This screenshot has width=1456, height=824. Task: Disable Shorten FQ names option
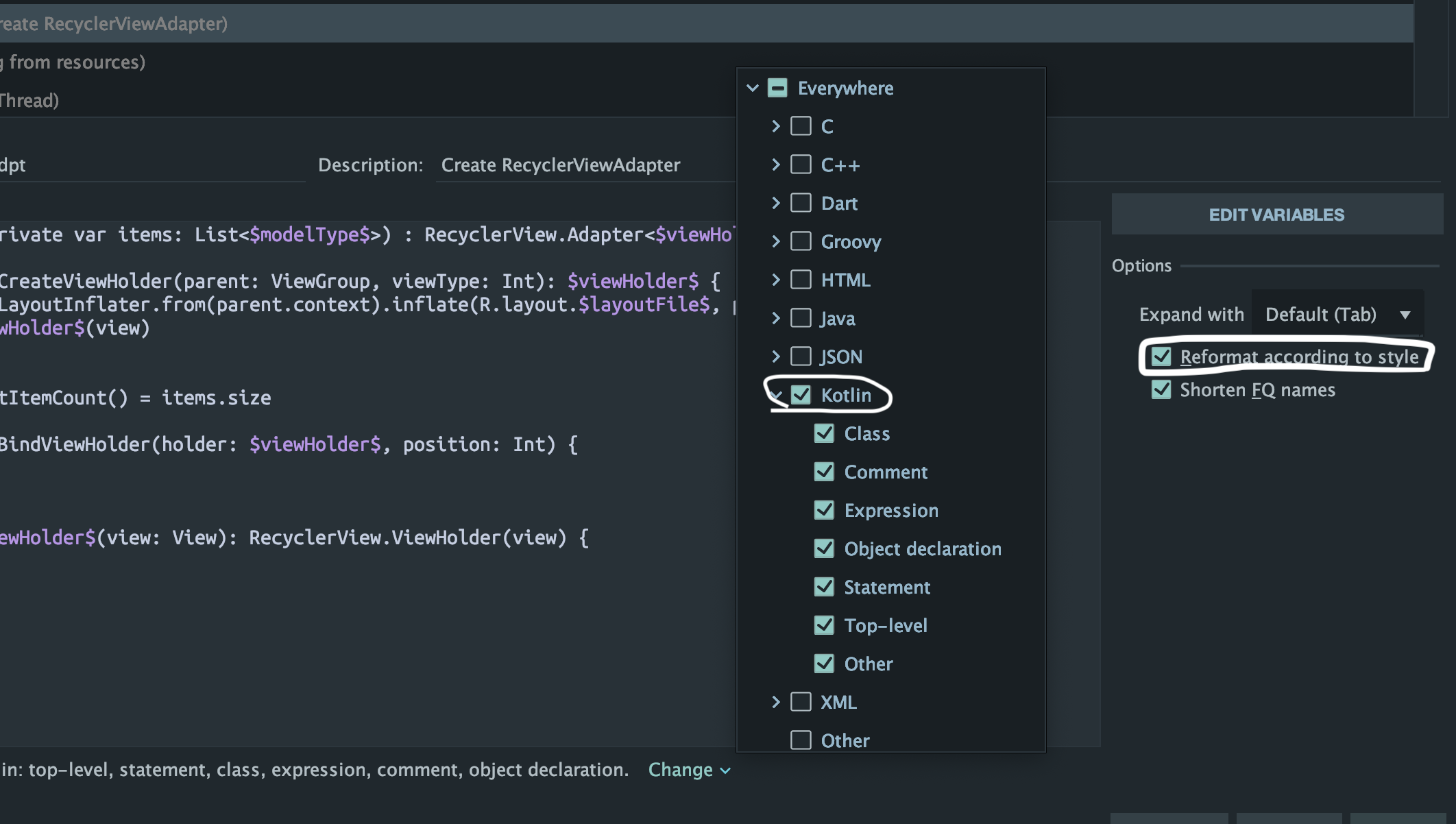tap(1161, 389)
